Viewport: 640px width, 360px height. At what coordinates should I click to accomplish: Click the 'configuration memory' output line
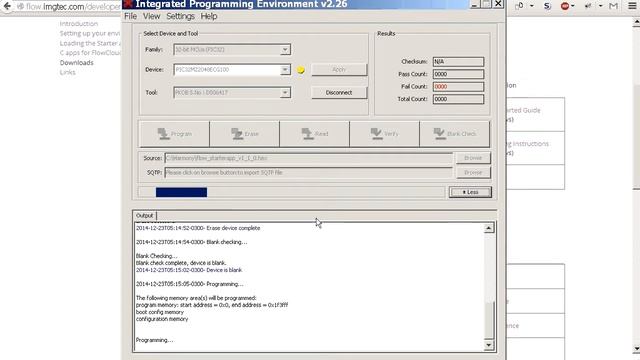[x=162, y=319]
